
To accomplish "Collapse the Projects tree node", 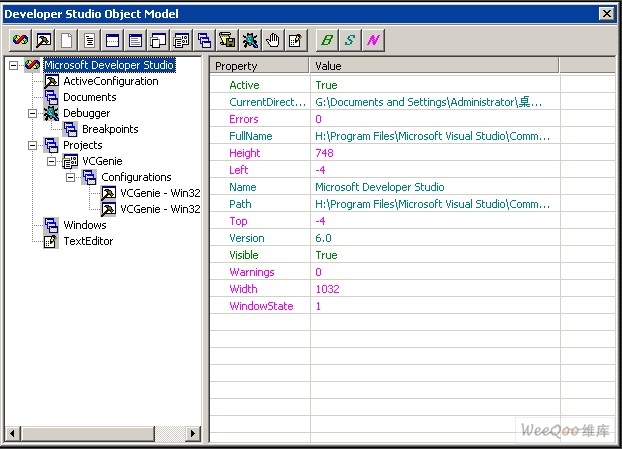I will (33, 145).
